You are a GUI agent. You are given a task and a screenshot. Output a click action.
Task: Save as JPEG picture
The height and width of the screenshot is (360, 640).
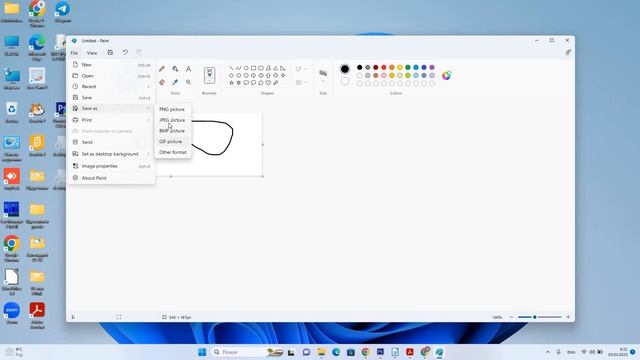click(x=173, y=120)
